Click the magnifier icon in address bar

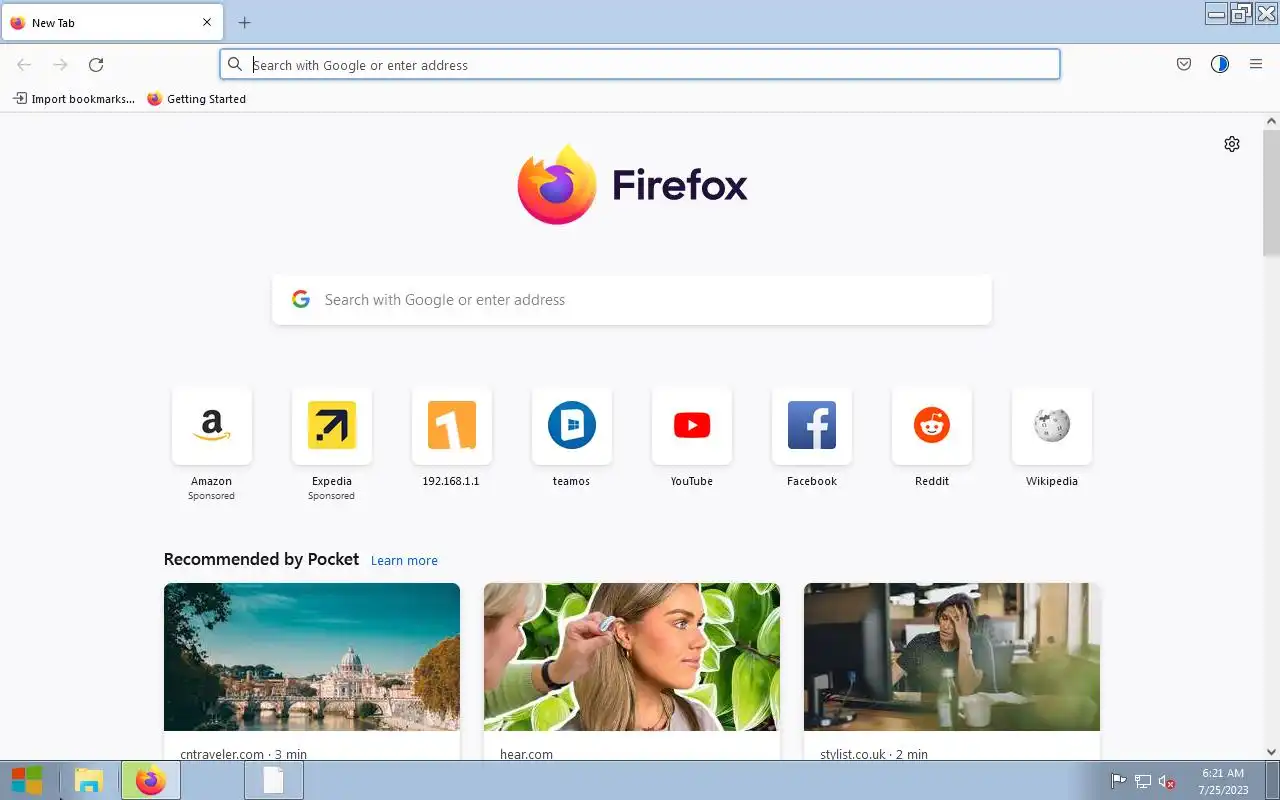click(235, 65)
